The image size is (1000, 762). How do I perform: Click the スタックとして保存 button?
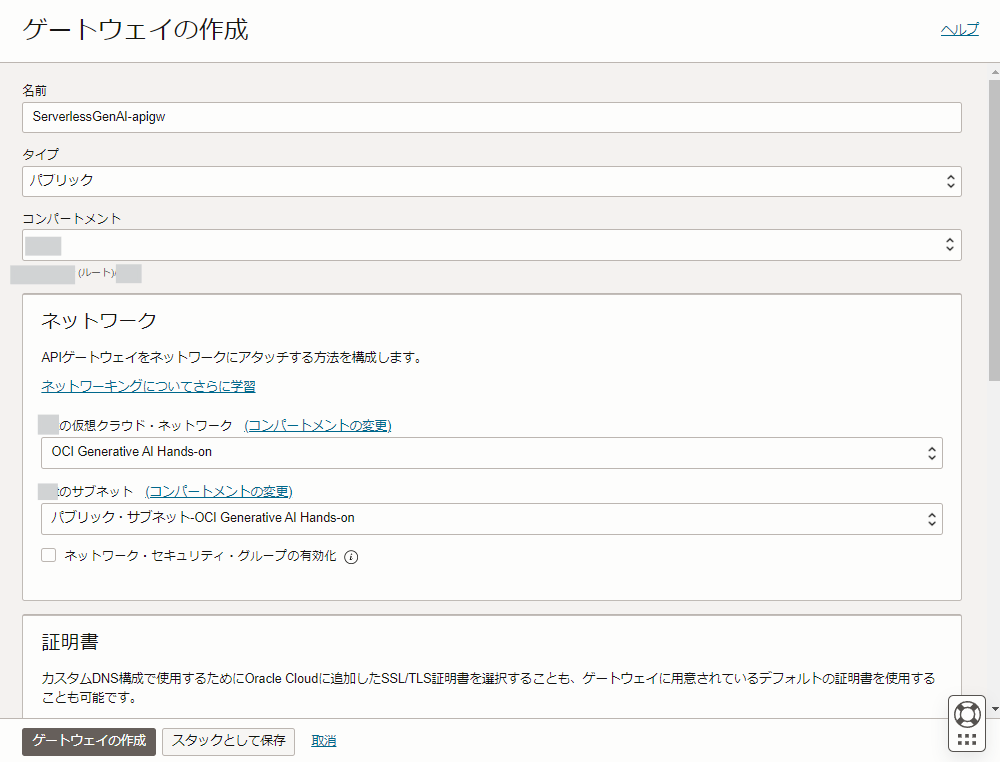228,742
